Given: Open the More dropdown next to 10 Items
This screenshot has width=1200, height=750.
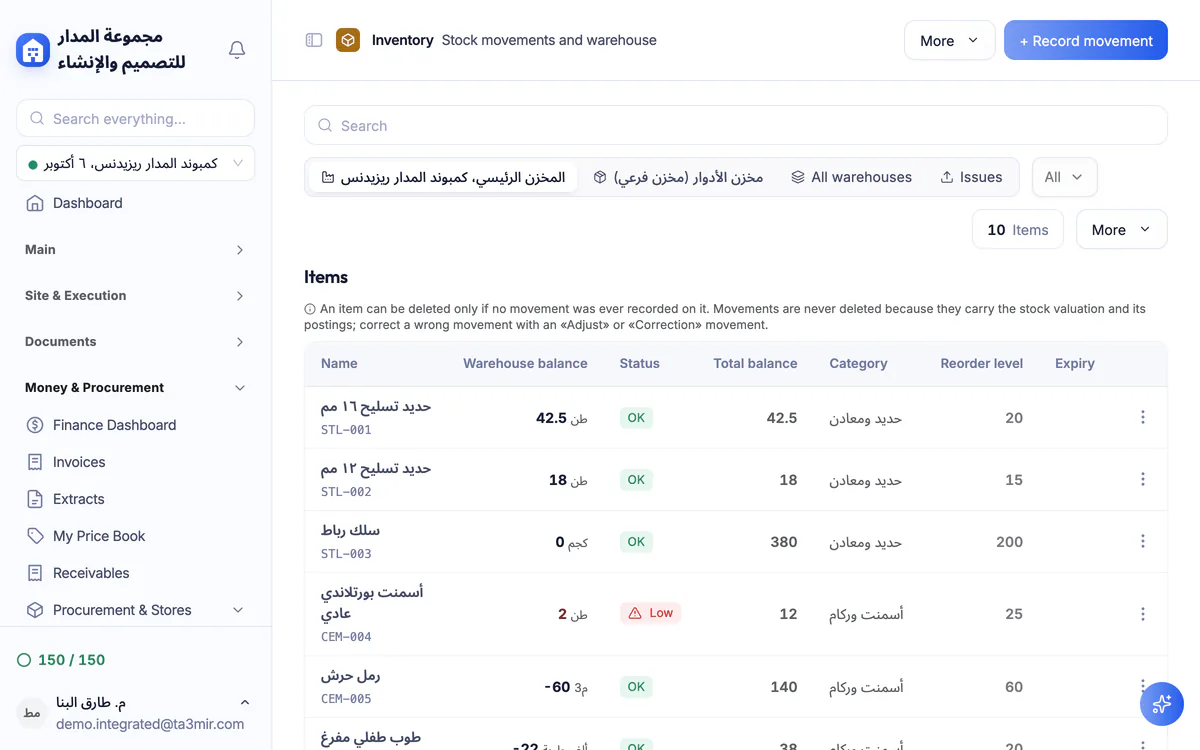Looking at the screenshot, I should pos(1121,230).
